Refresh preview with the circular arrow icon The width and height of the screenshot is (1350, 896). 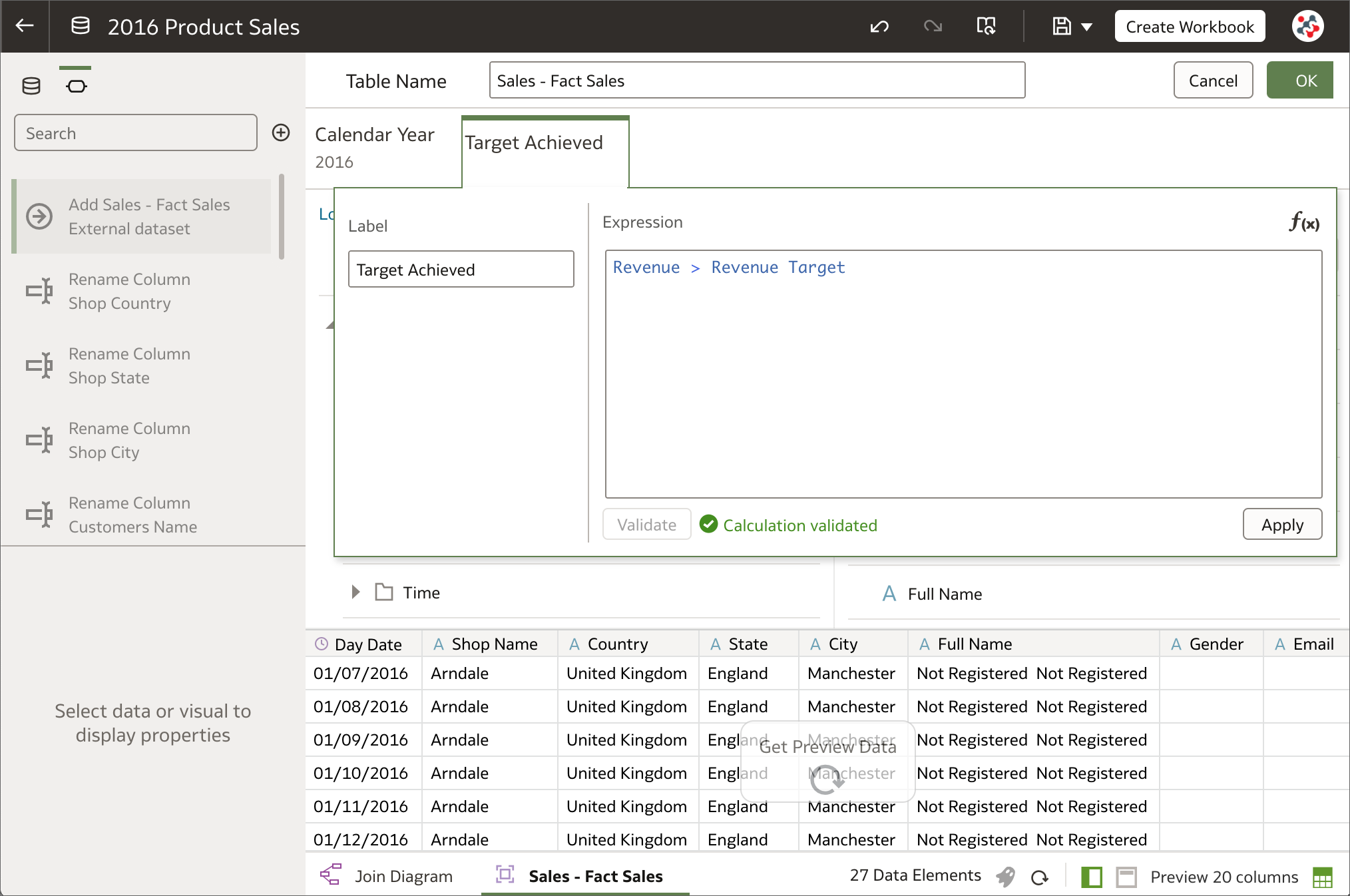pos(1039,877)
